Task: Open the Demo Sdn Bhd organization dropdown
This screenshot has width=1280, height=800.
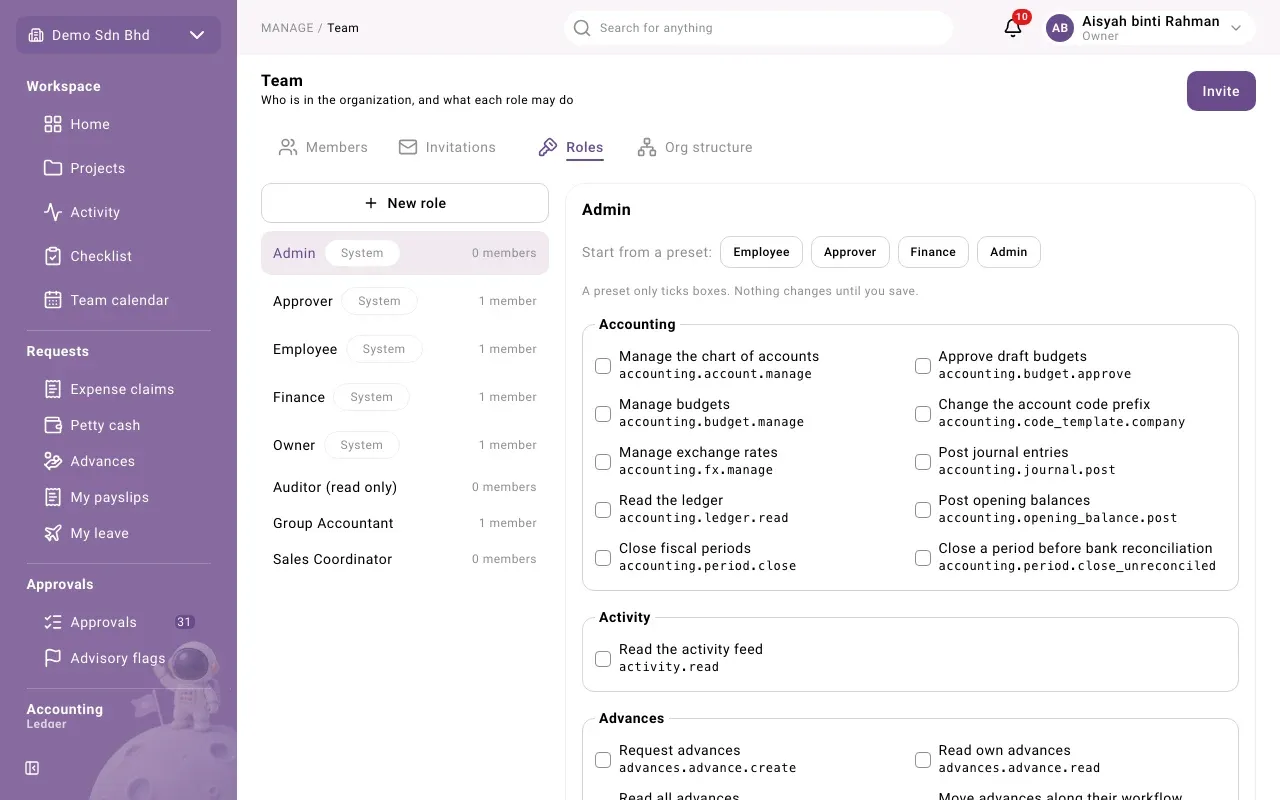Action: pyautogui.click(x=118, y=35)
